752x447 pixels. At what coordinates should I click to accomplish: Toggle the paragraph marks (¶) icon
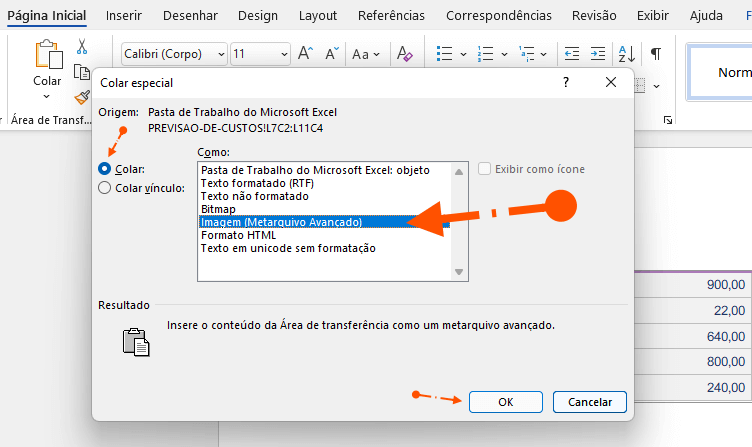[x=656, y=54]
